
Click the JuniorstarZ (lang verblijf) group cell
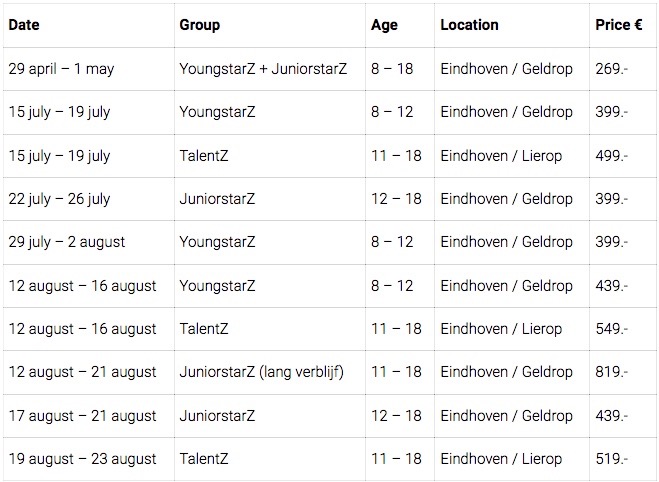click(263, 372)
